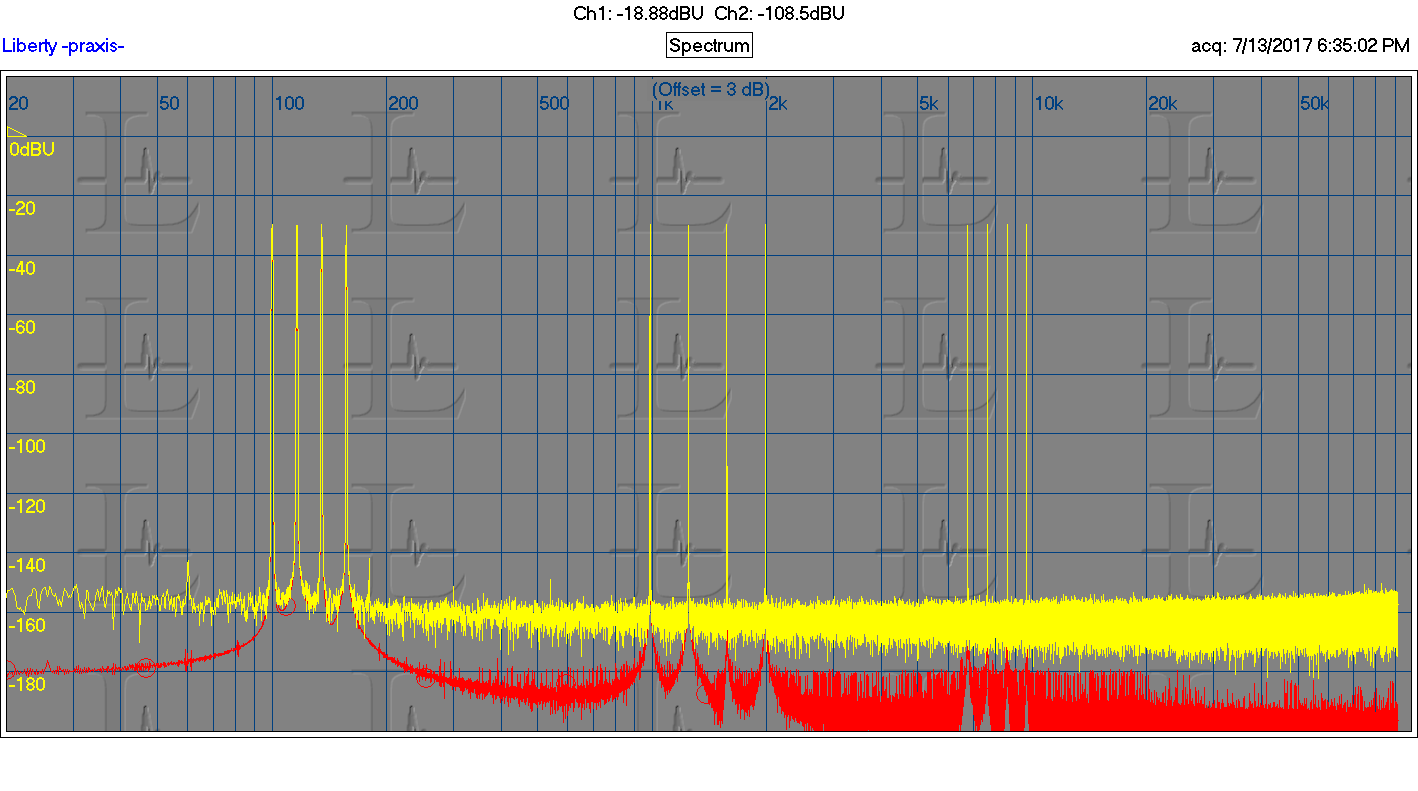This screenshot has width=1418, height=791.
Task: Click the yellow 0dBU reference marker triangle
Action: tap(17, 132)
